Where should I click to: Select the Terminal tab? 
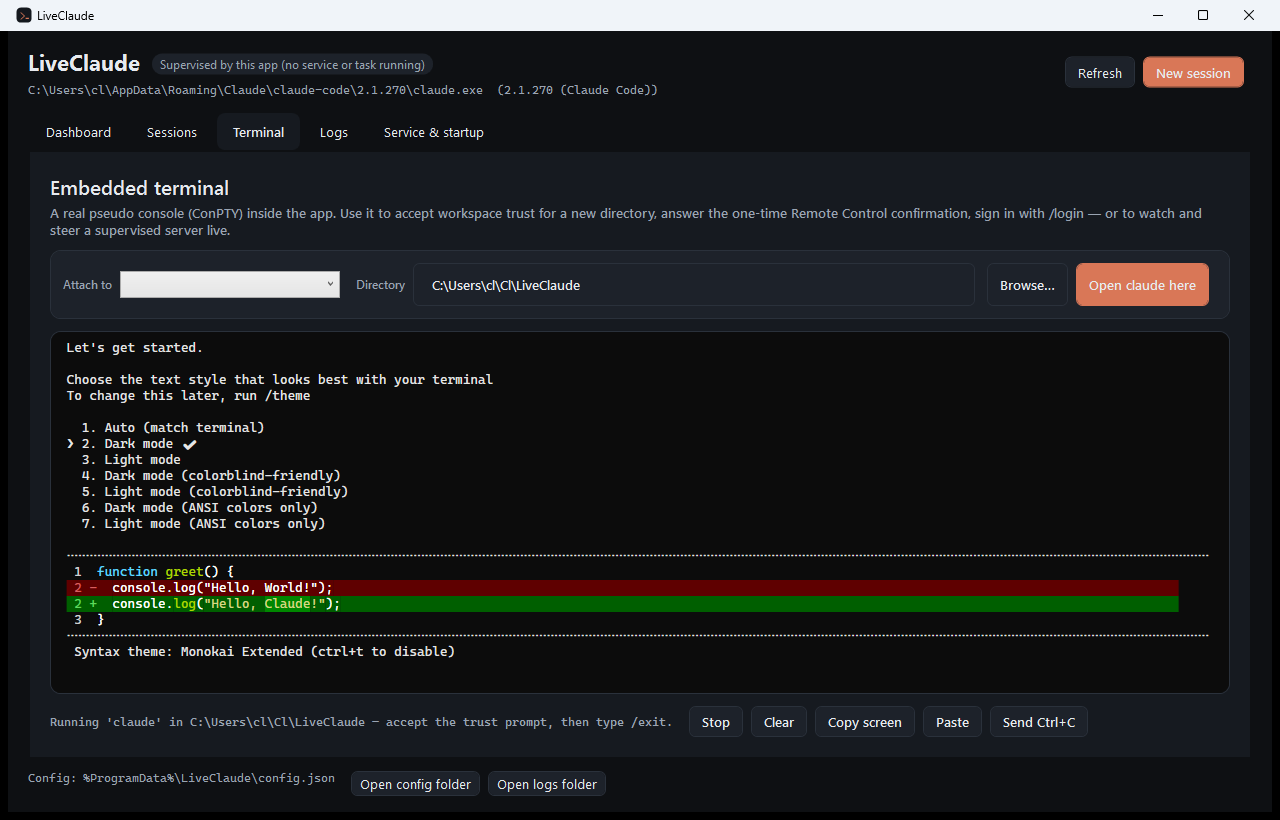(x=259, y=132)
